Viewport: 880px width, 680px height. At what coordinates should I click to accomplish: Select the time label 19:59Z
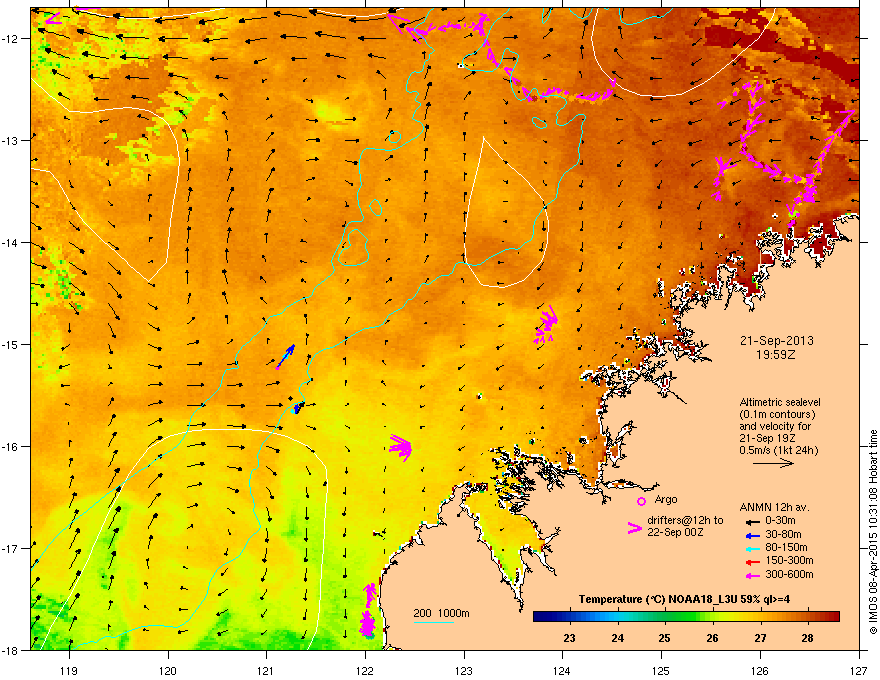tap(776, 355)
